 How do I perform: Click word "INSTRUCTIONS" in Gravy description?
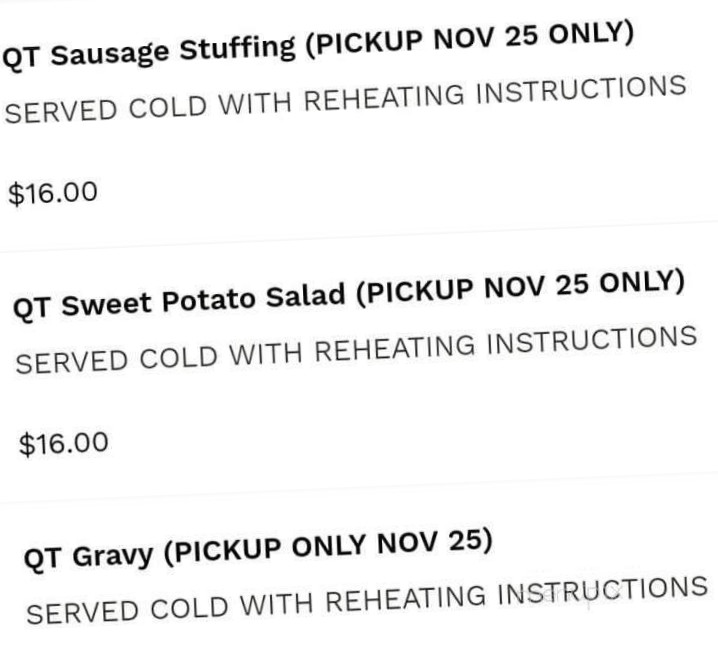click(603, 591)
